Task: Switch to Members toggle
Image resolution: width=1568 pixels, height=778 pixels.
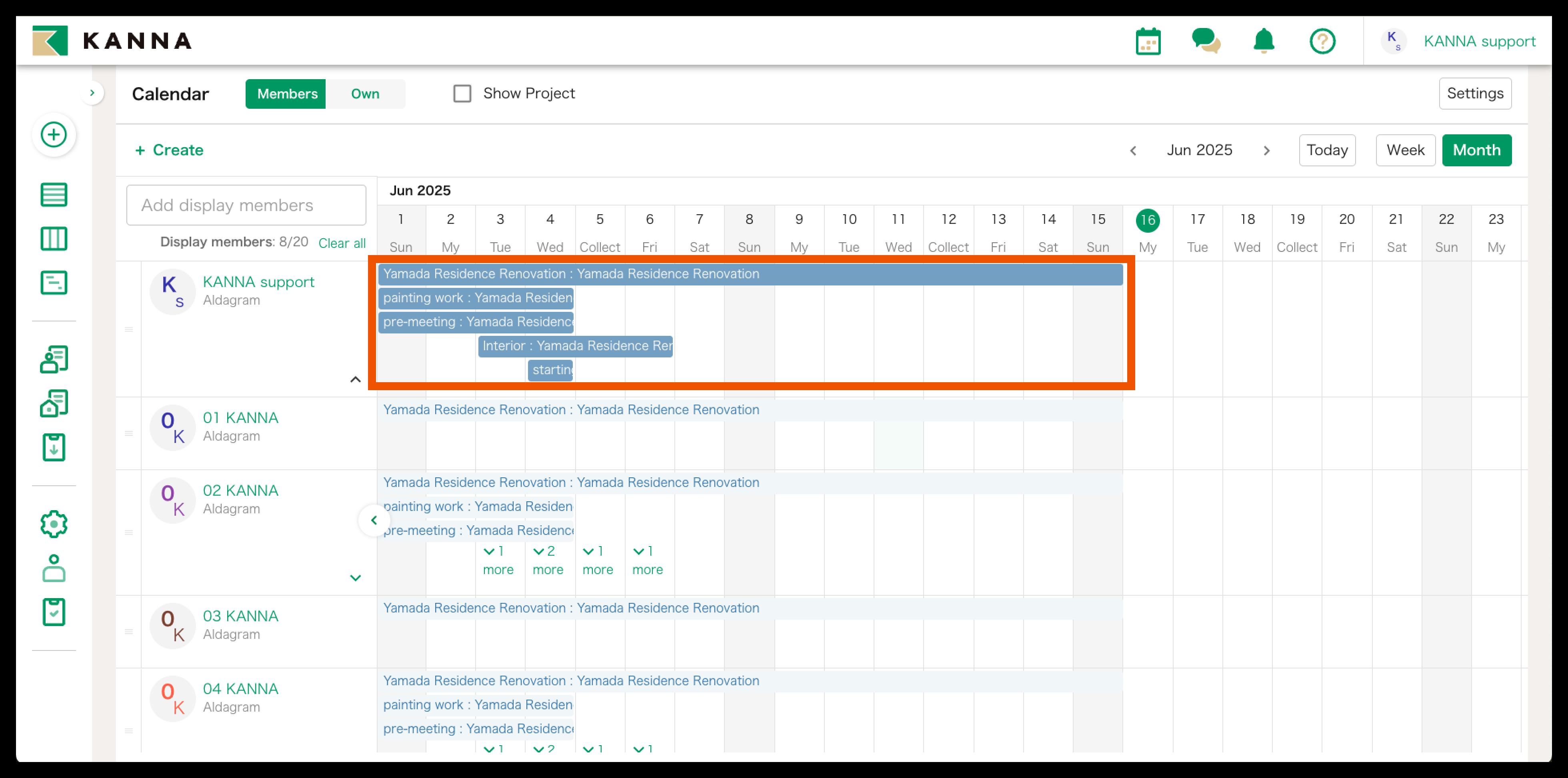Action: coord(287,94)
